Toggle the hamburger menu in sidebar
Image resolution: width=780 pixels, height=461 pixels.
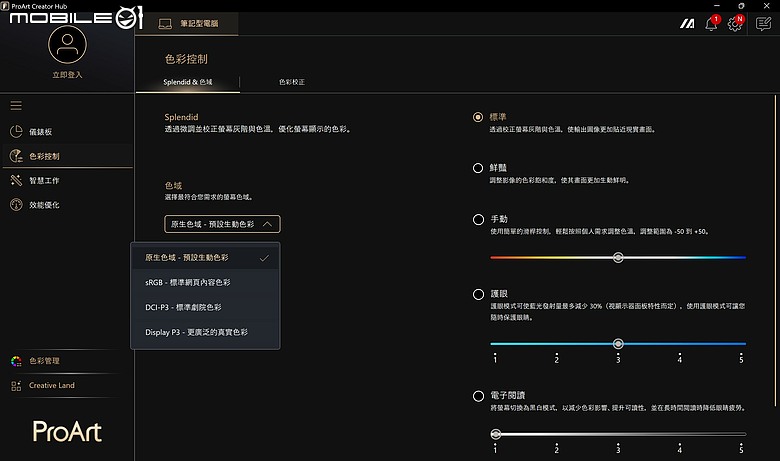tap(16, 105)
